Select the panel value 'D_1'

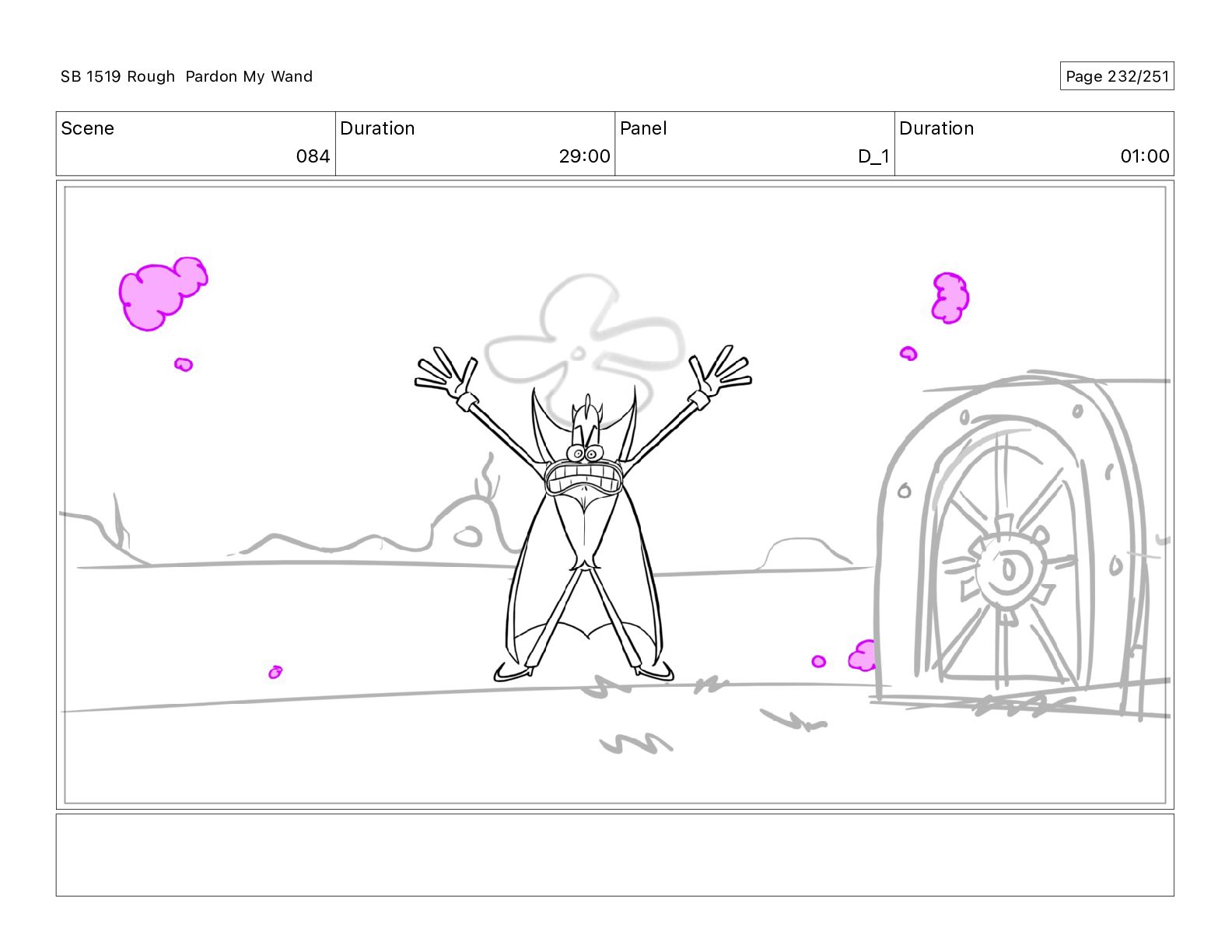tap(873, 156)
